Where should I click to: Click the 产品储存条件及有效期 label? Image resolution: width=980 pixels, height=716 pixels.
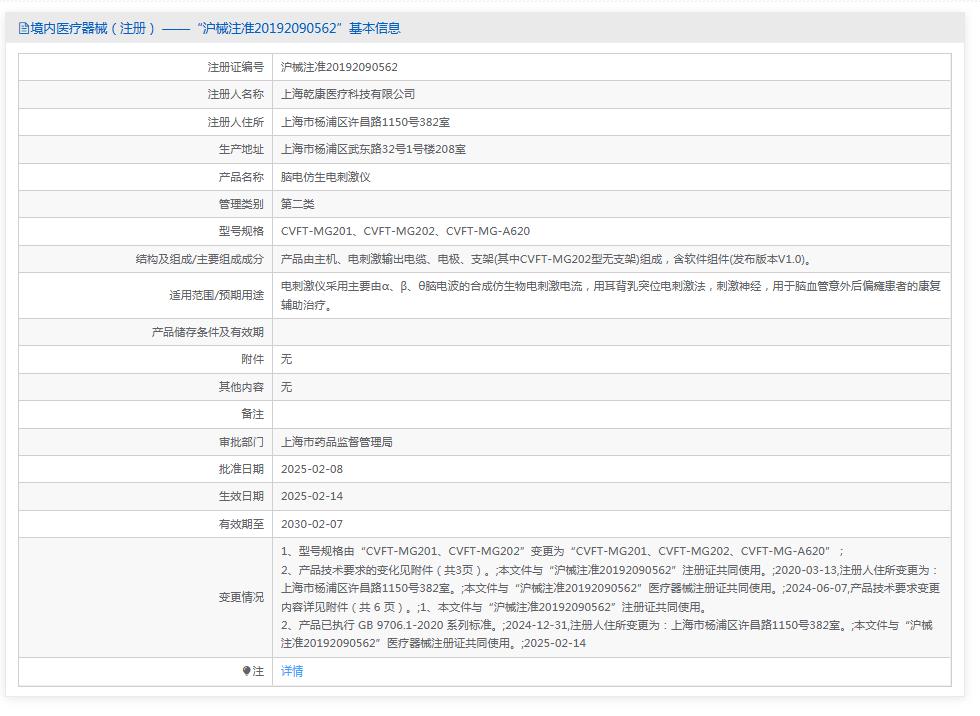pyautogui.click(x=208, y=332)
